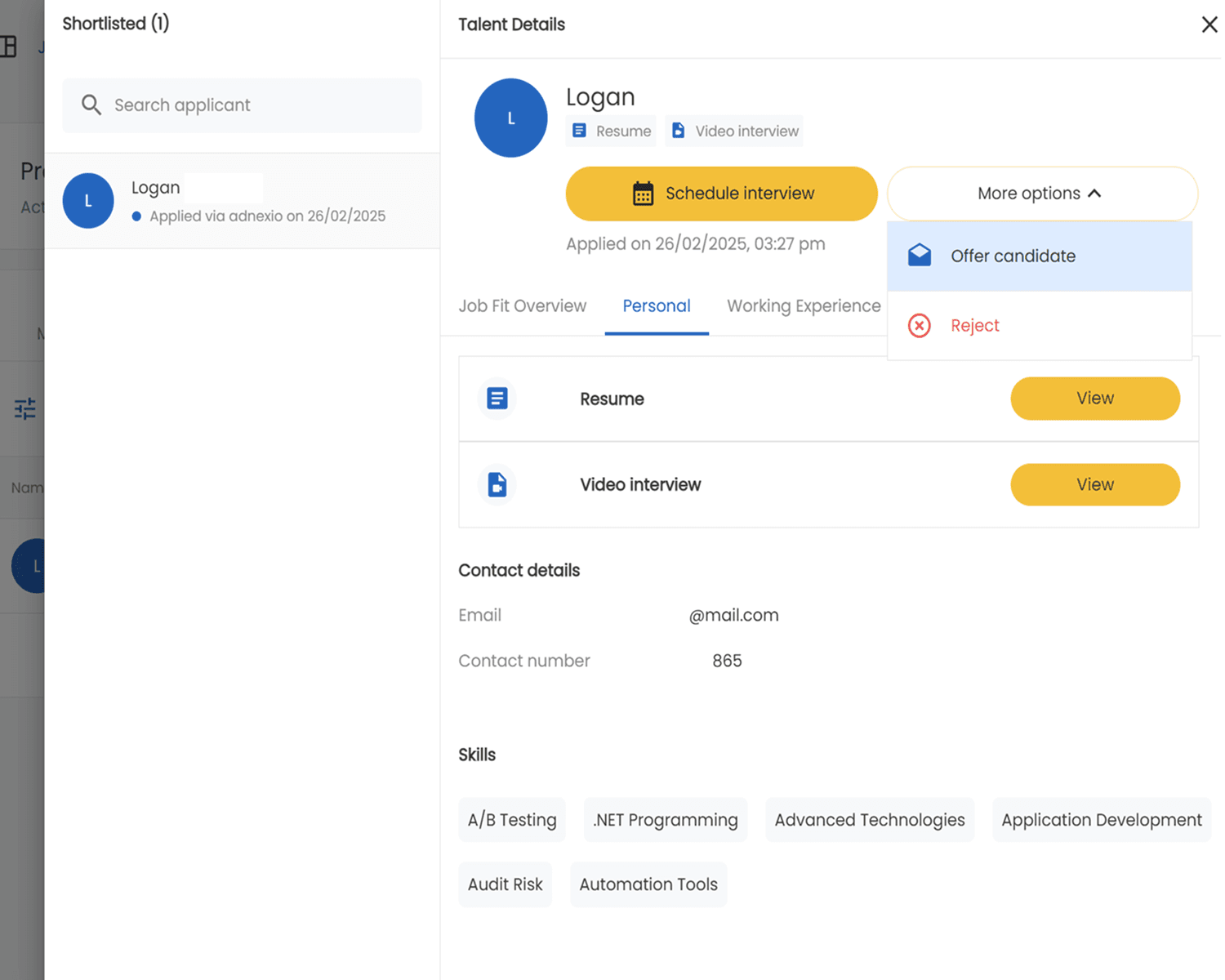The image size is (1225, 980).
Task: View the candidate's Resume
Action: (1094, 399)
